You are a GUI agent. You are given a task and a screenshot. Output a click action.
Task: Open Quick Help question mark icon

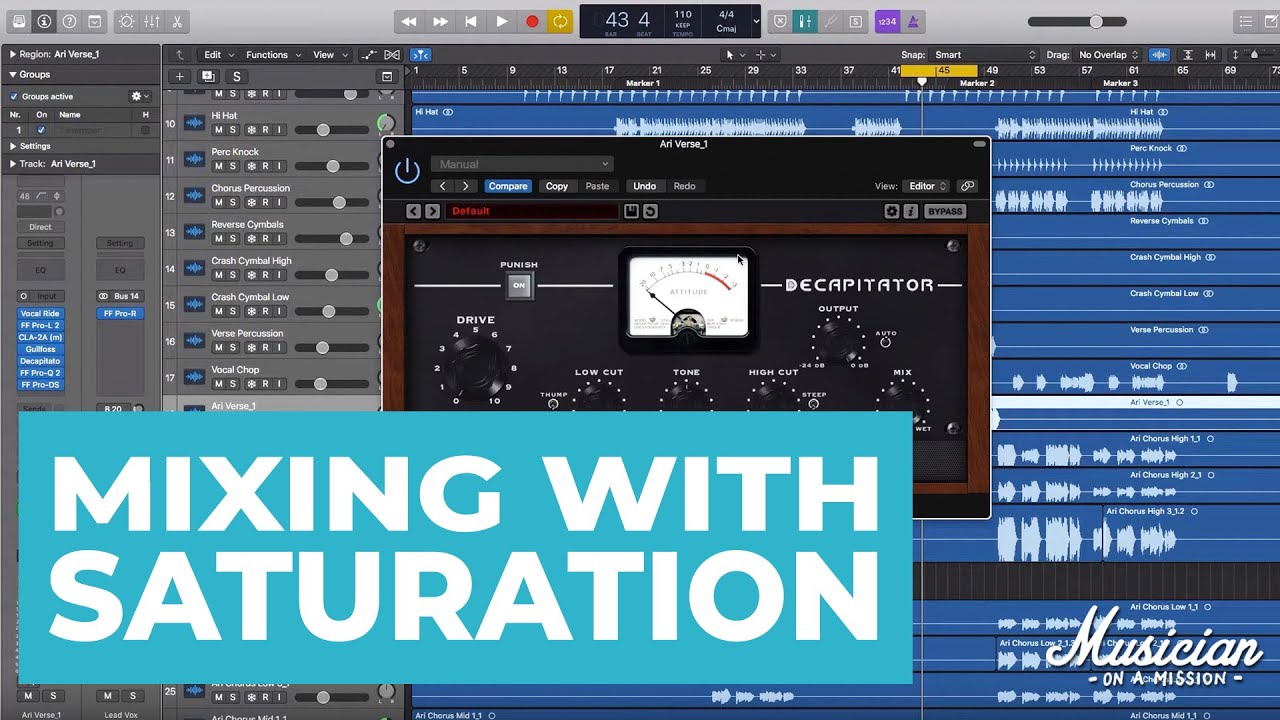coord(69,21)
